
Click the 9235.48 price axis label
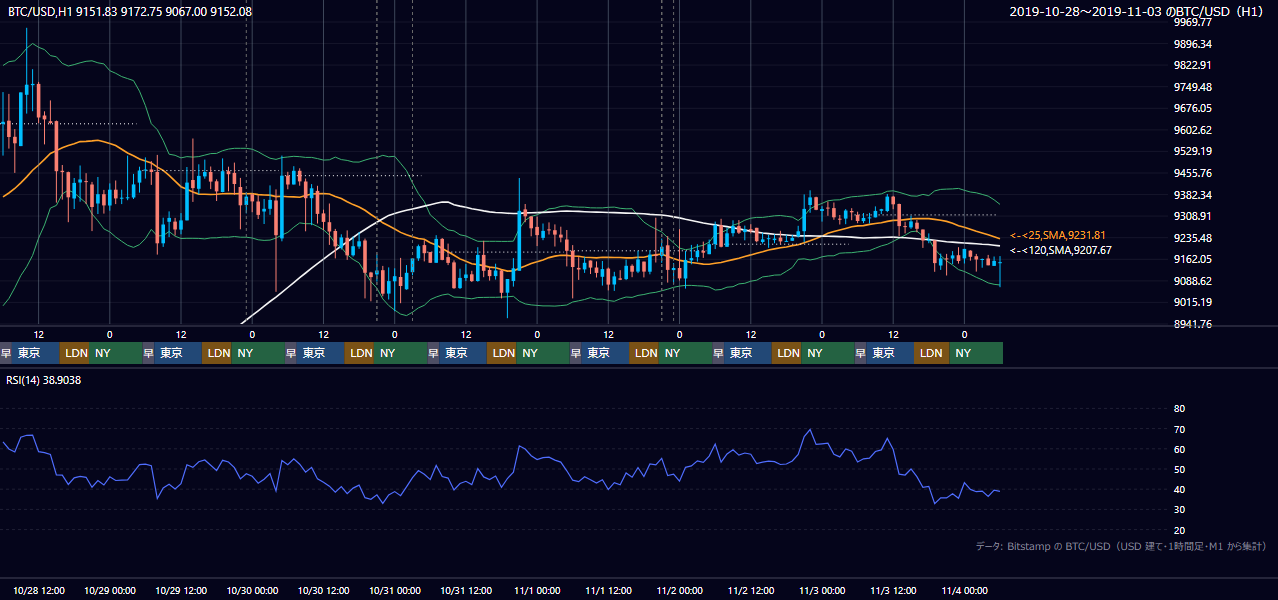pos(1193,238)
